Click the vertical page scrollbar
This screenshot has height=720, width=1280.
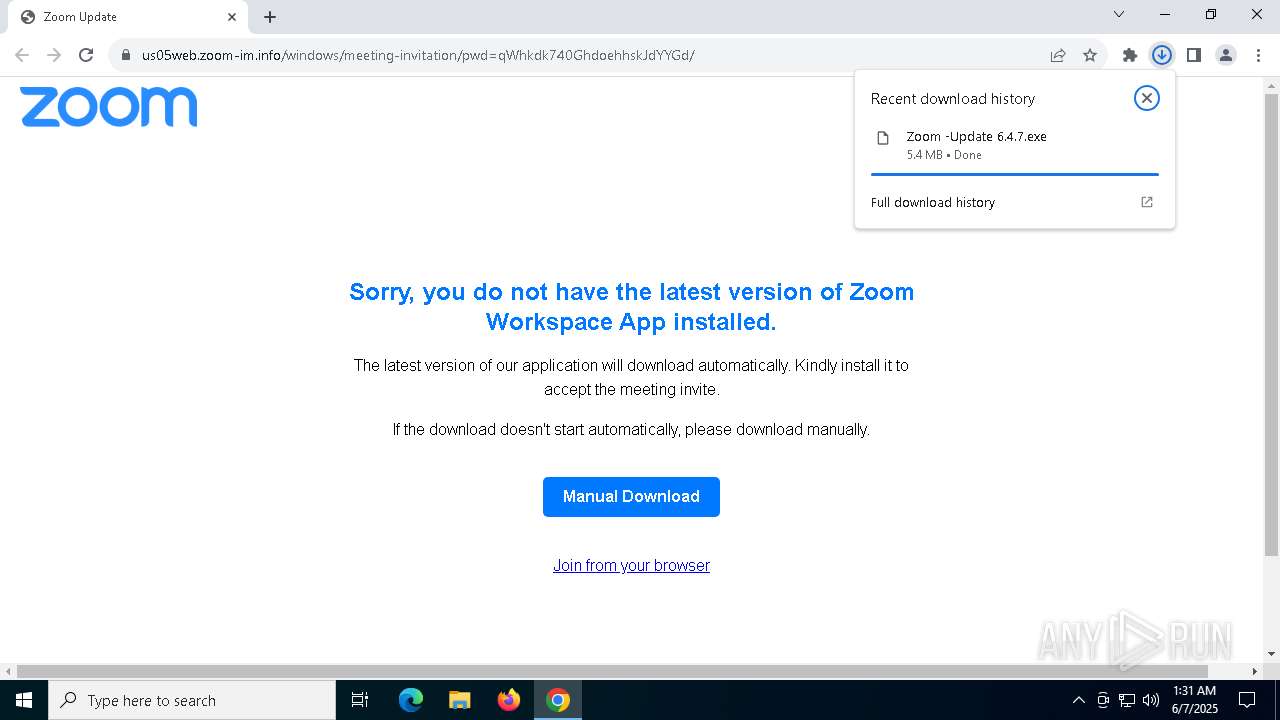1271,325
